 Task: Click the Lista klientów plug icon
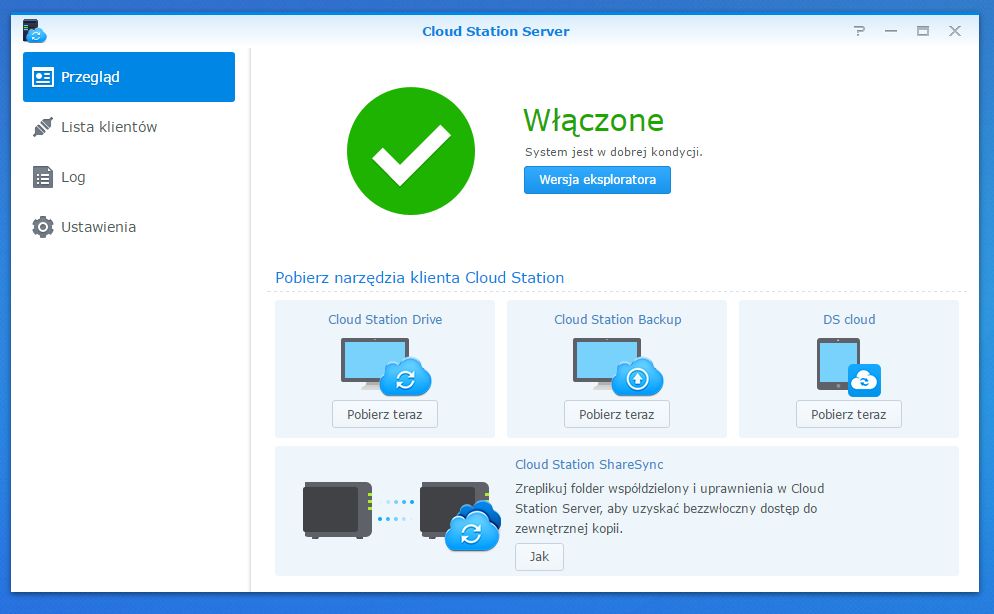pyautogui.click(x=42, y=127)
